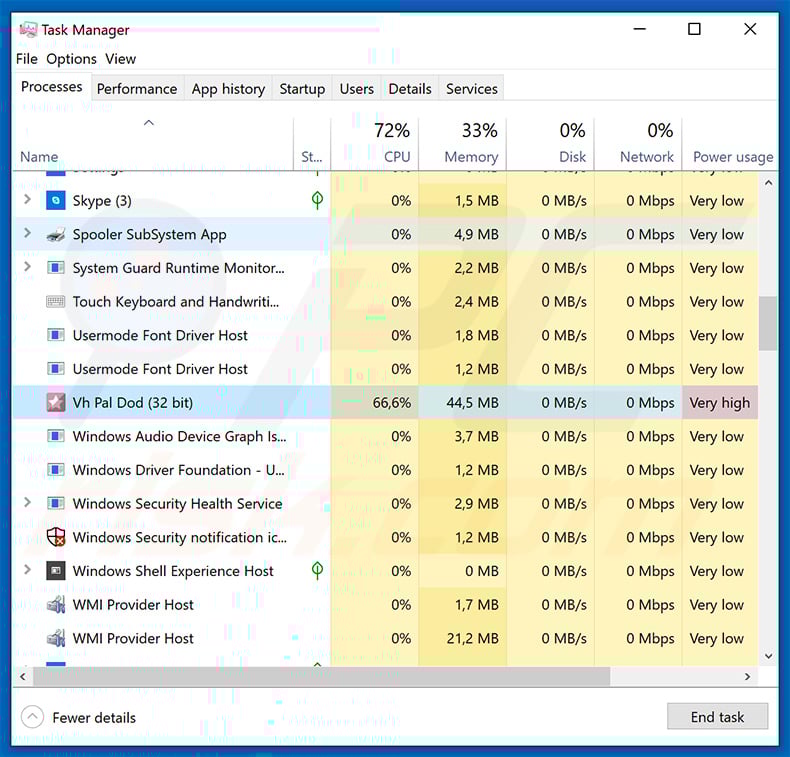Close the Task Manager window

coord(750,29)
